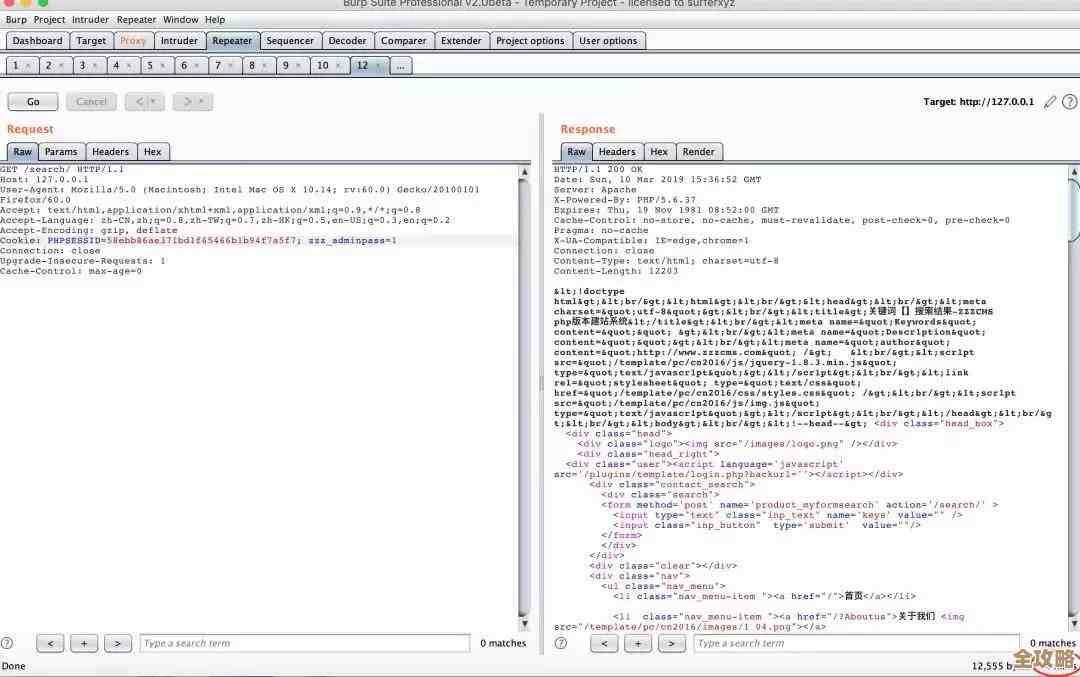Click the Go button to send request
The height and width of the screenshot is (677, 1080).
pos(33,101)
